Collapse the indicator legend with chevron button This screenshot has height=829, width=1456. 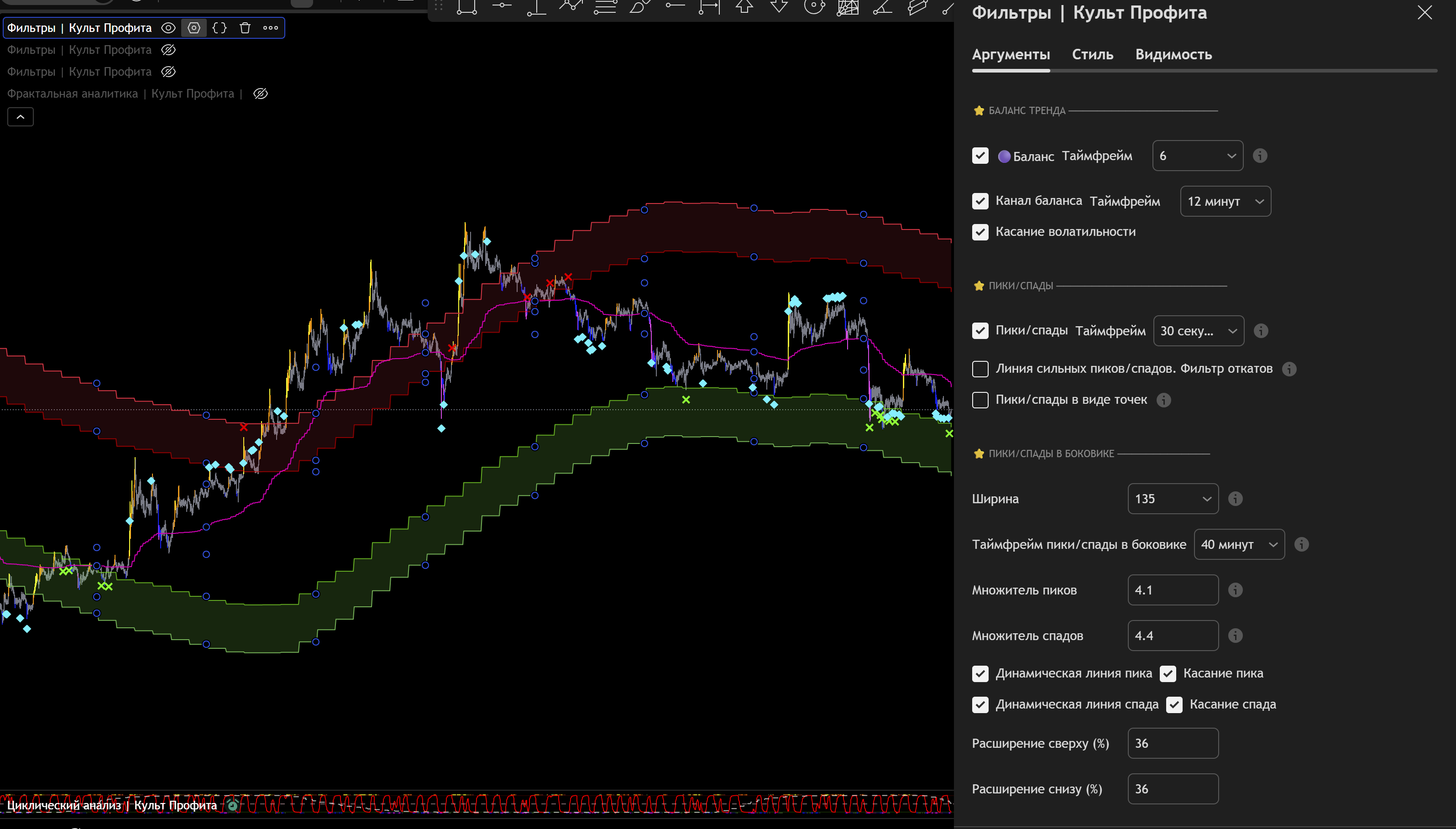pyautogui.click(x=21, y=117)
